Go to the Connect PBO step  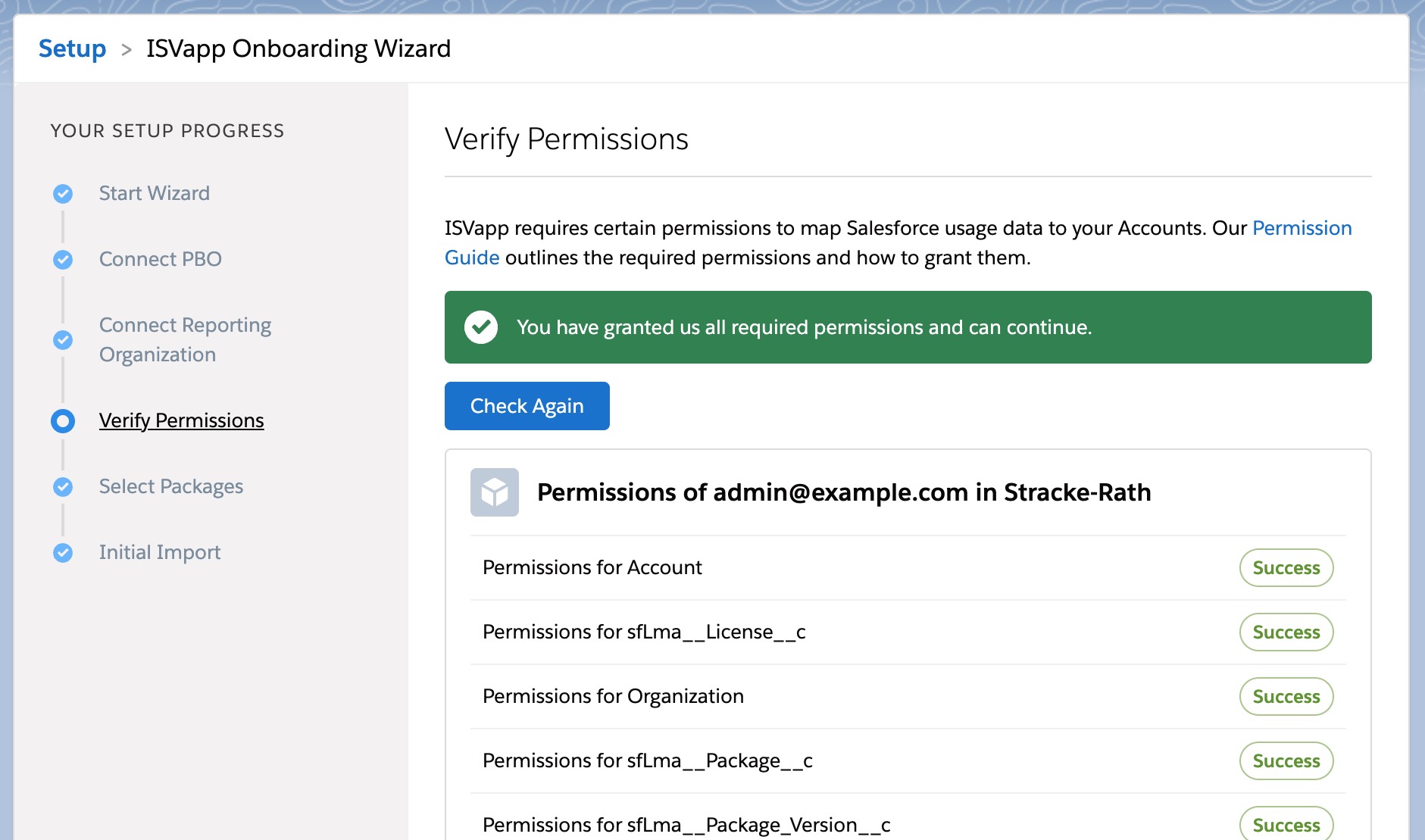click(x=161, y=259)
